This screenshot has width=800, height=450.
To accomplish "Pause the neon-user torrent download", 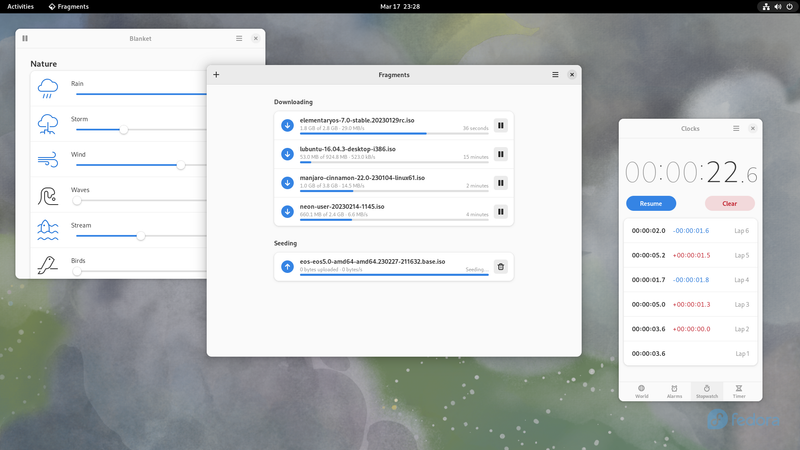I will point(501,212).
